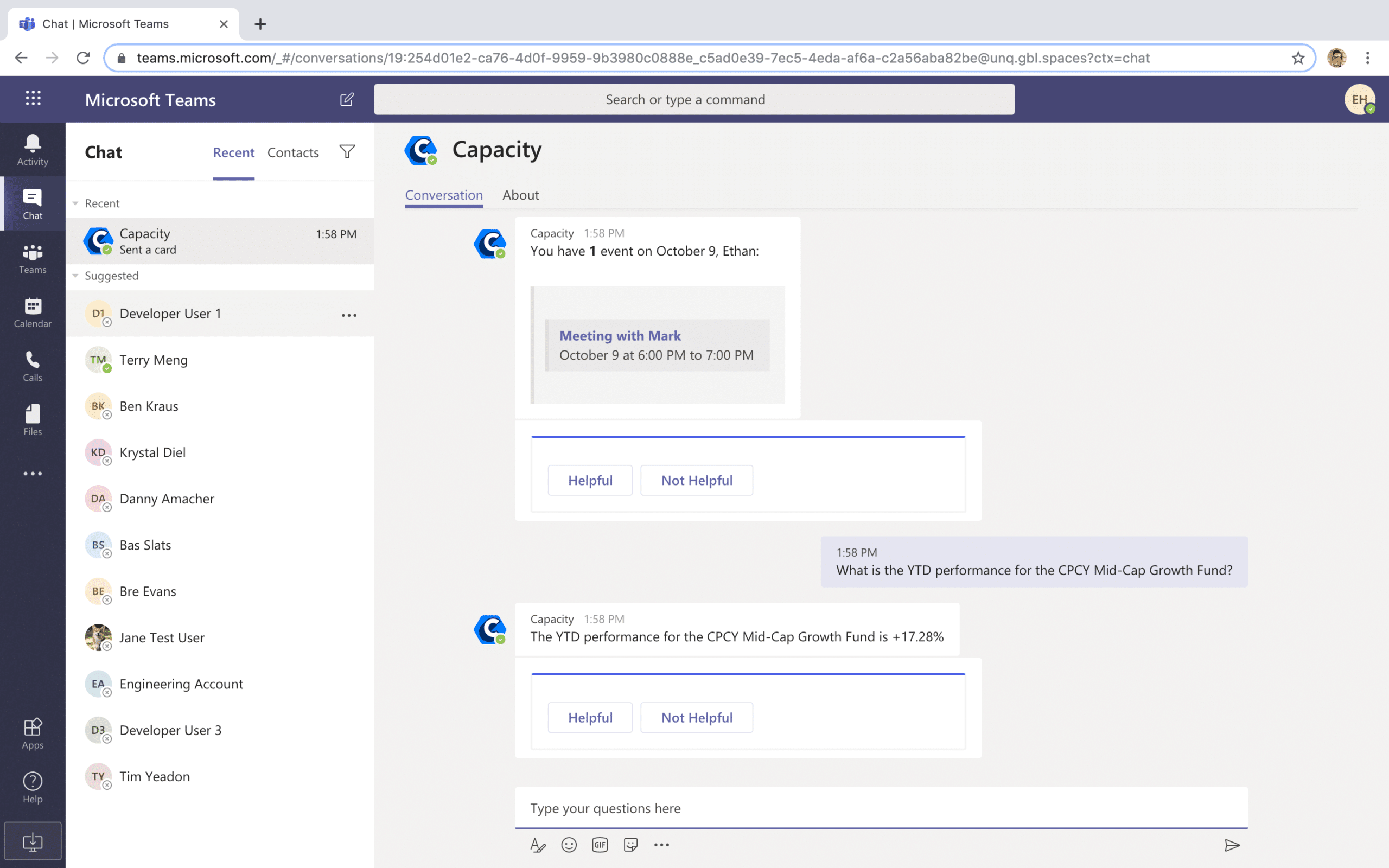Viewport: 1389px width, 868px height.
Task: Collapse the Recent chats section
Action: pos(75,203)
